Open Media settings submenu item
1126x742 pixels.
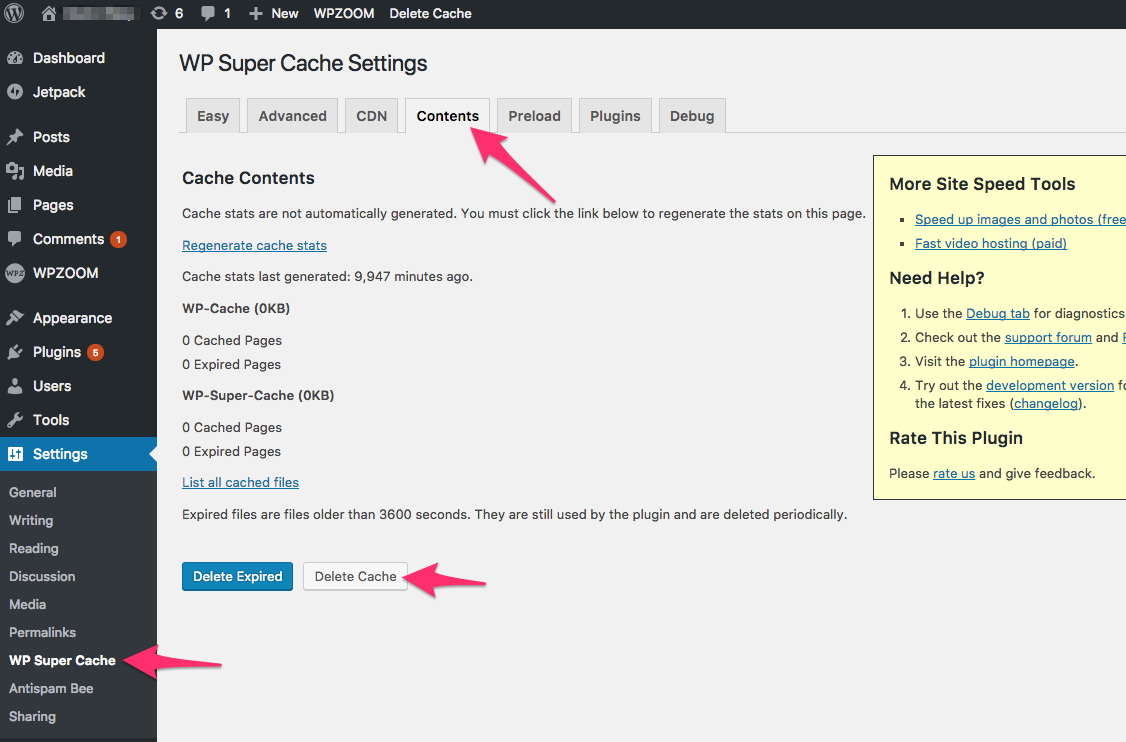coord(27,605)
